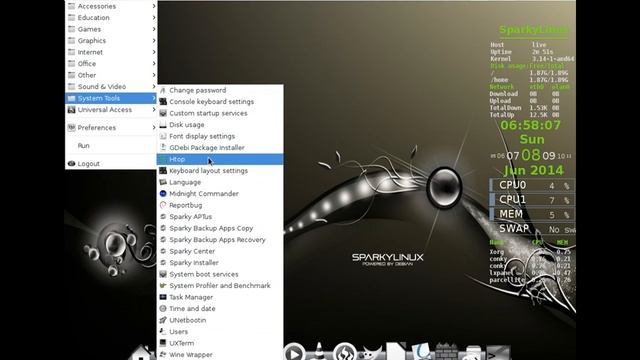Expand the Internet submenu arrow
Screen dimensions: 640x360
[x=154, y=52]
